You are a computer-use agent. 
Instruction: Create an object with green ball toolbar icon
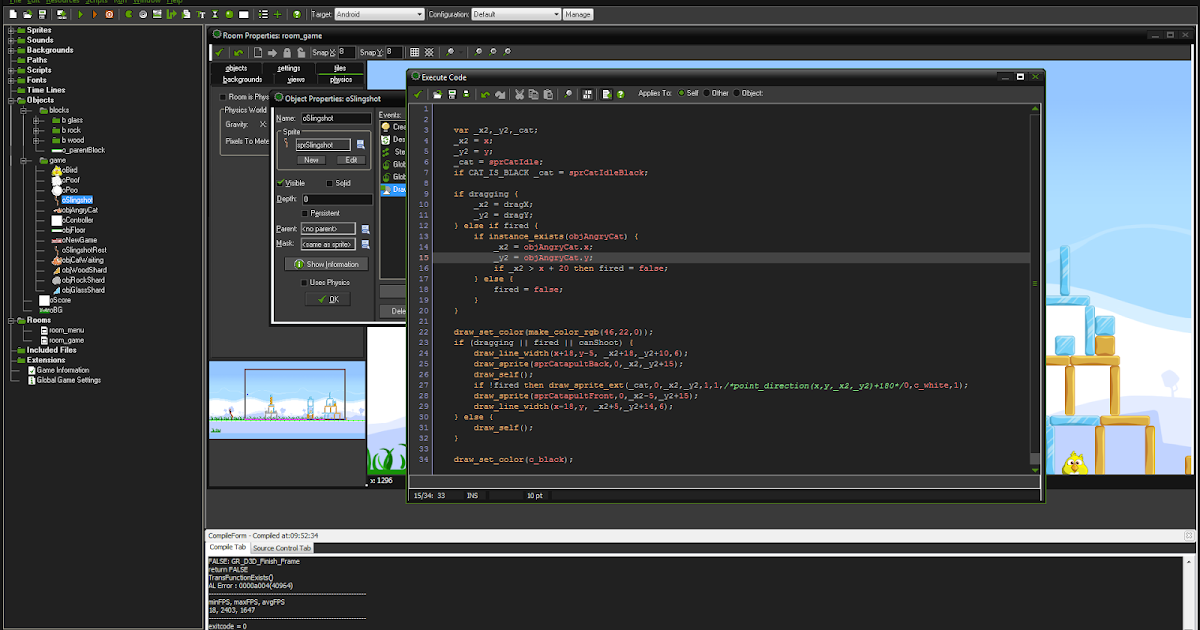pyautogui.click(x=229, y=14)
